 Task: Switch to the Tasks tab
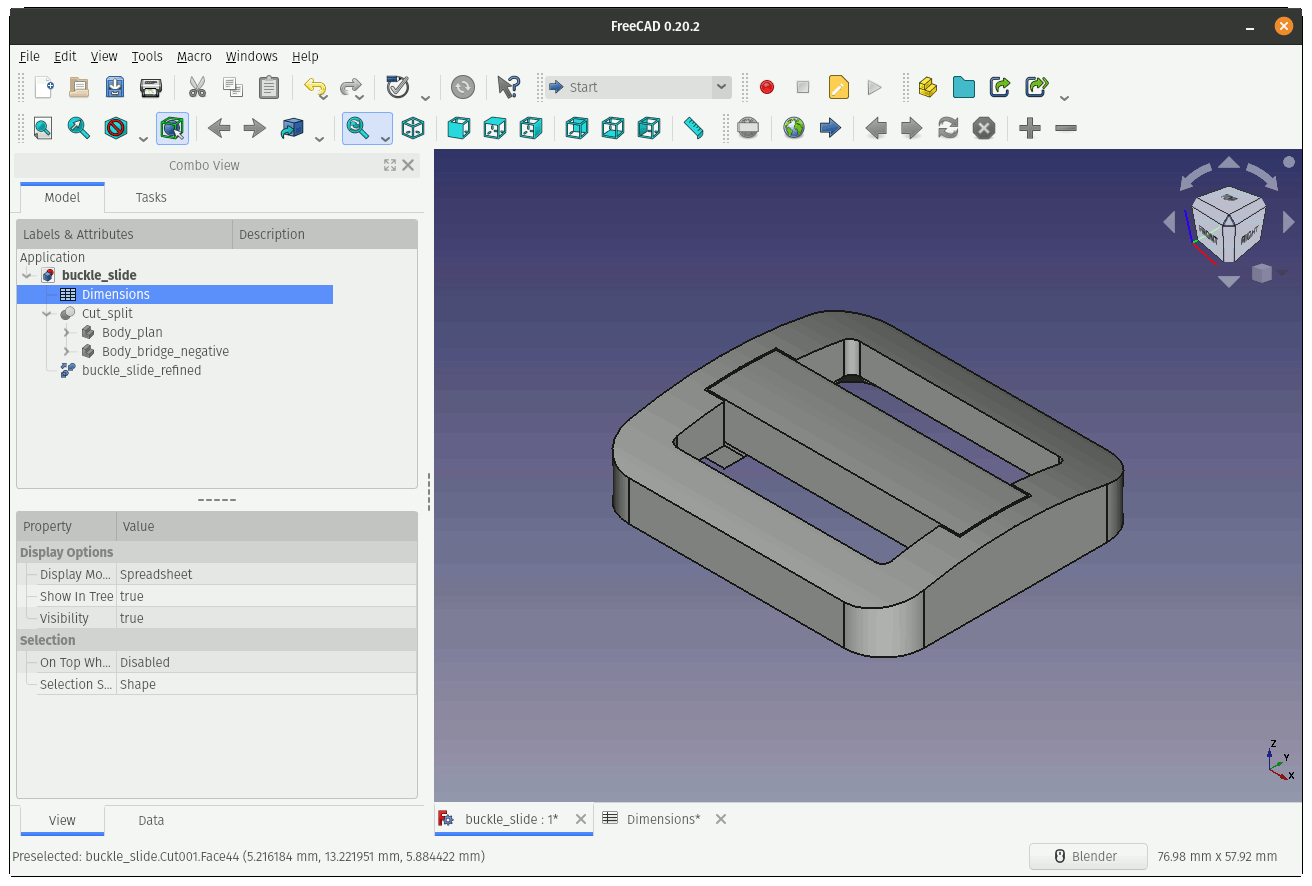click(x=151, y=197)
